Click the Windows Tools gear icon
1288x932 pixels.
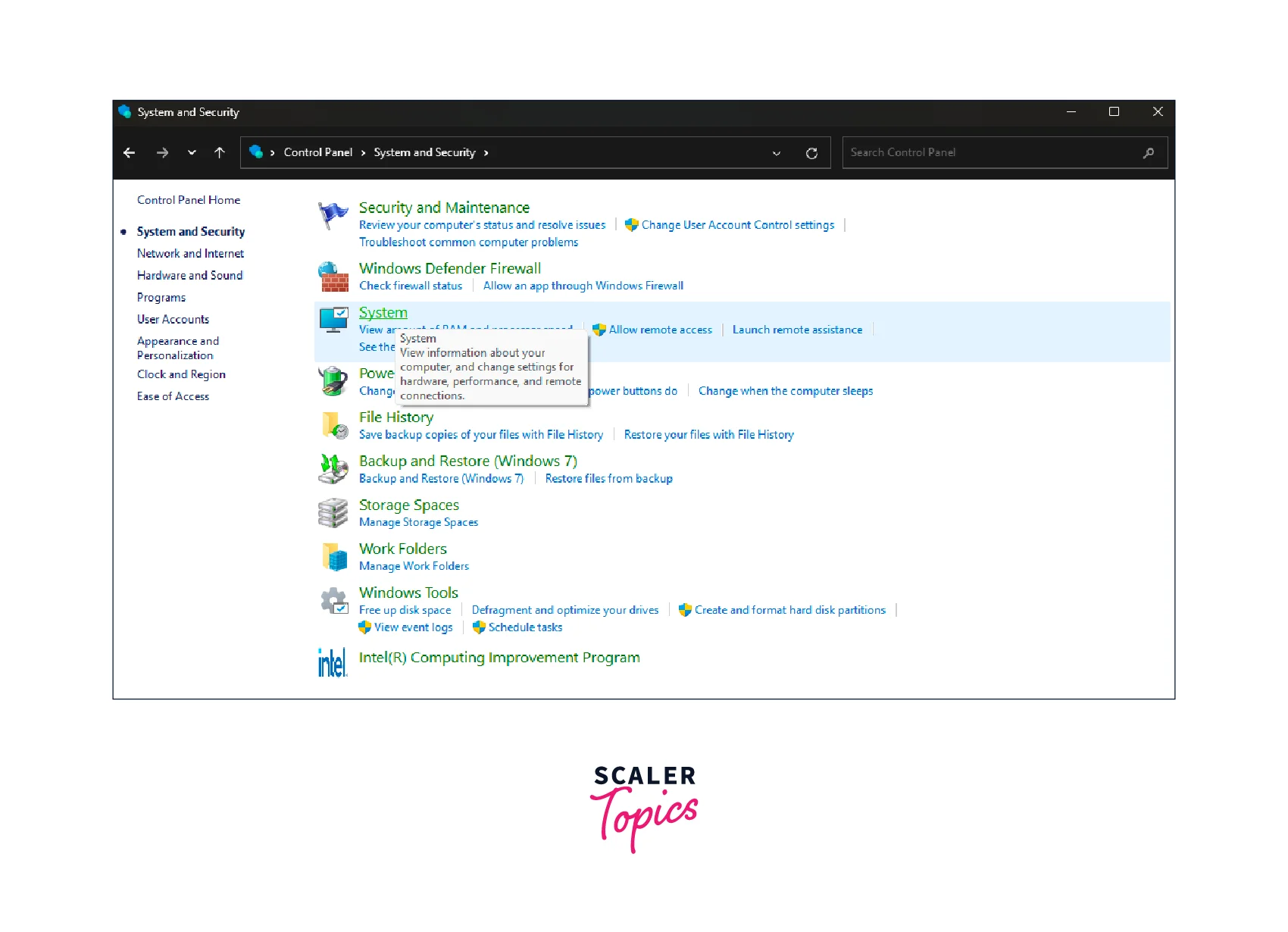(x=333, y=602)
